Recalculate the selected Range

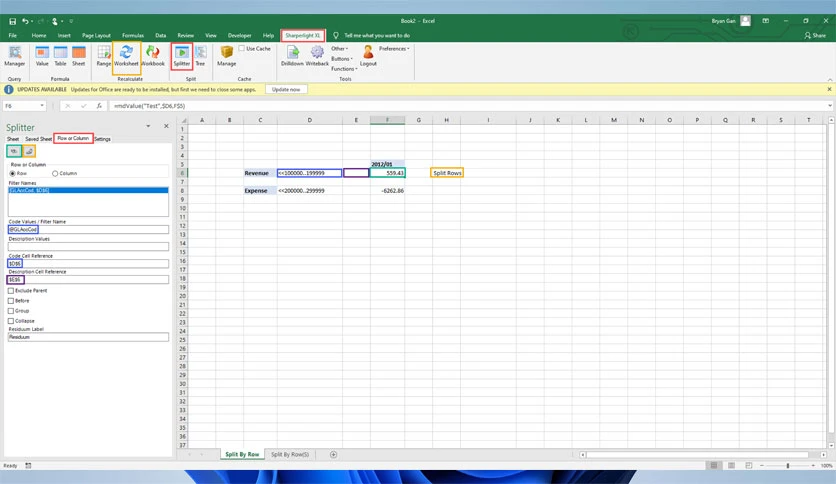tap(103, 55)
